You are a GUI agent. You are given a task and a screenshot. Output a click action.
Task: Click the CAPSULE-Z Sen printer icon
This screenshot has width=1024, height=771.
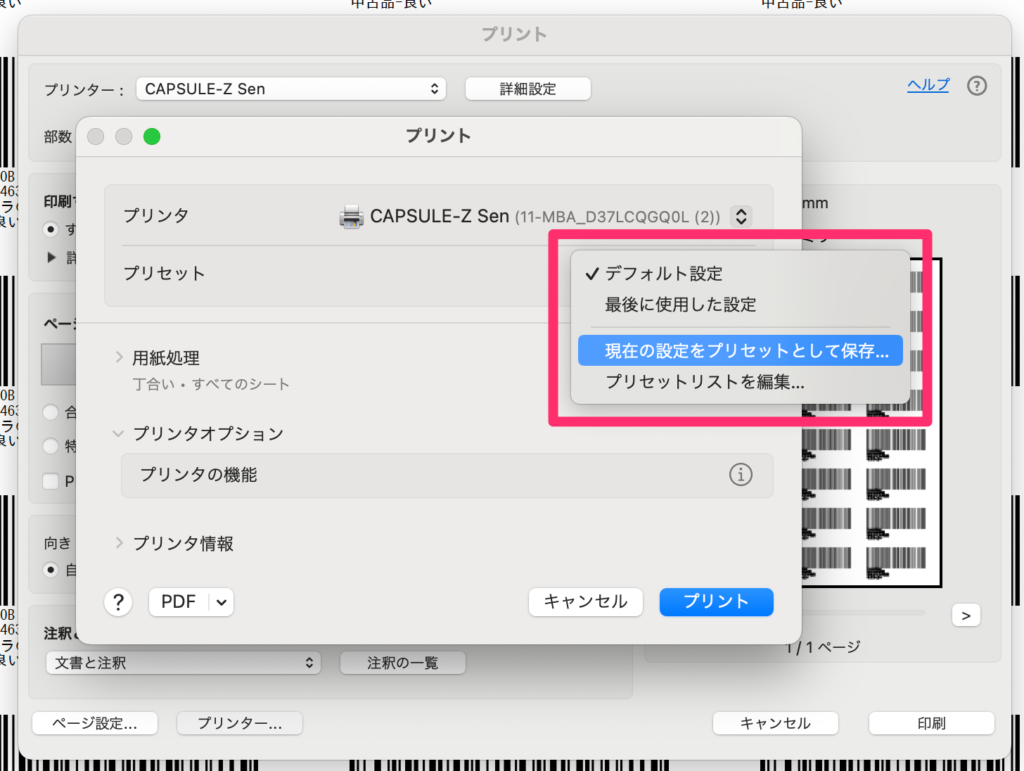tap(351, 216)
